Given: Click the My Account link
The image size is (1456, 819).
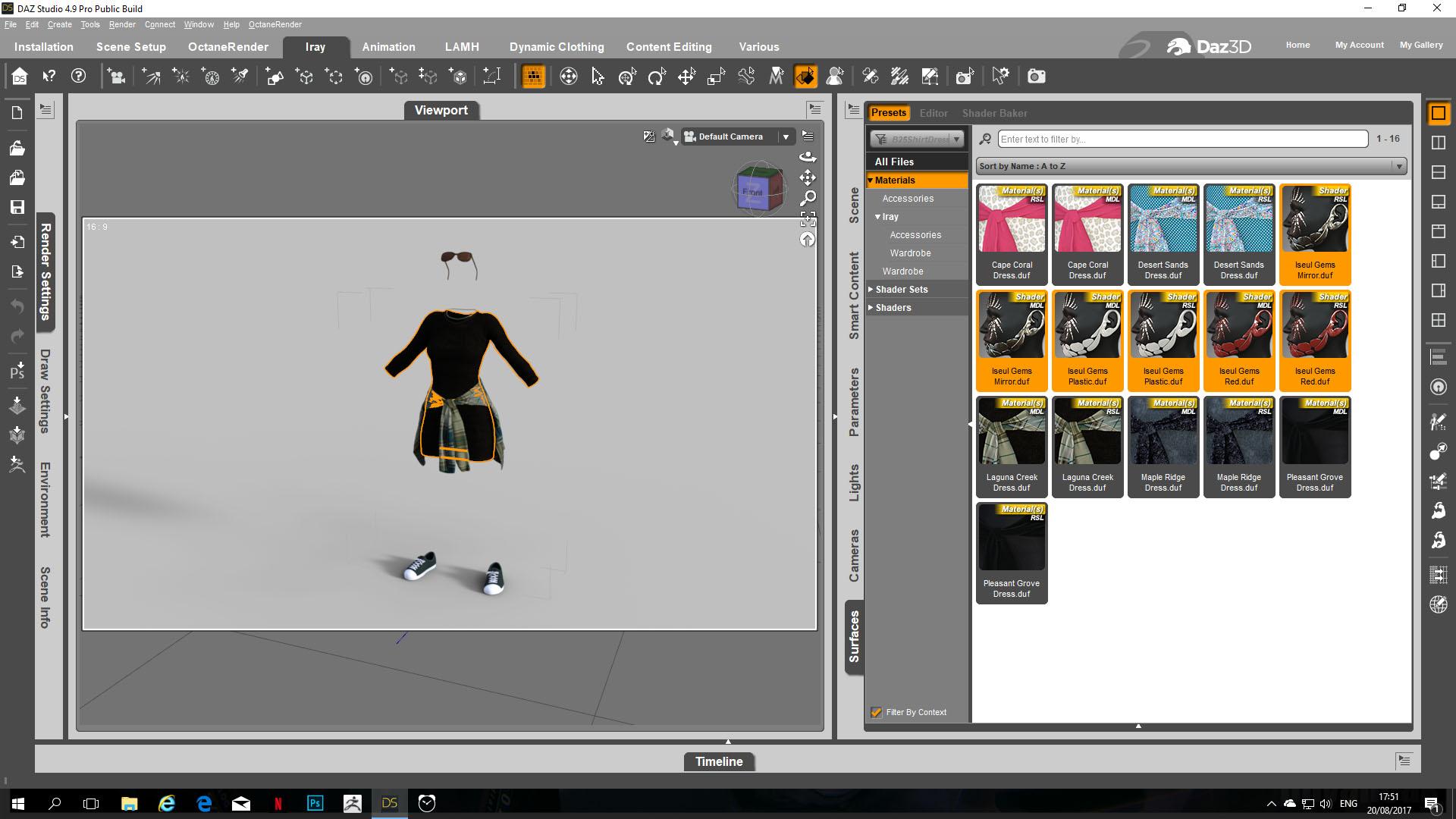Looking at the screenshot, I should coord(1359,45).
